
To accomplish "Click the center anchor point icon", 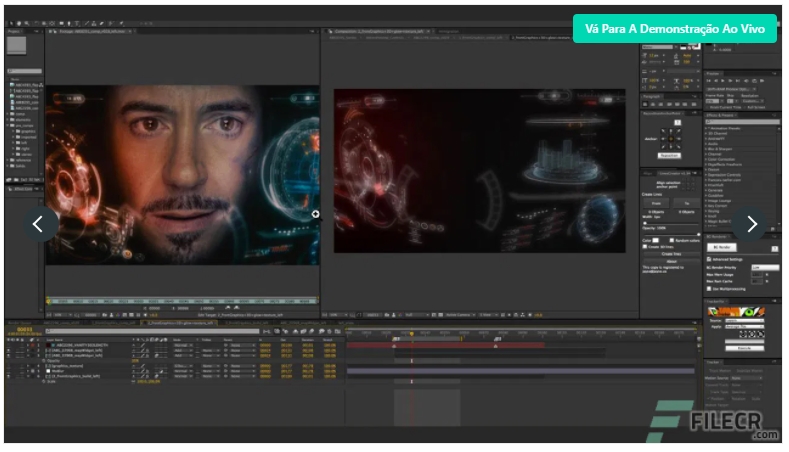I will pos(671,139).
